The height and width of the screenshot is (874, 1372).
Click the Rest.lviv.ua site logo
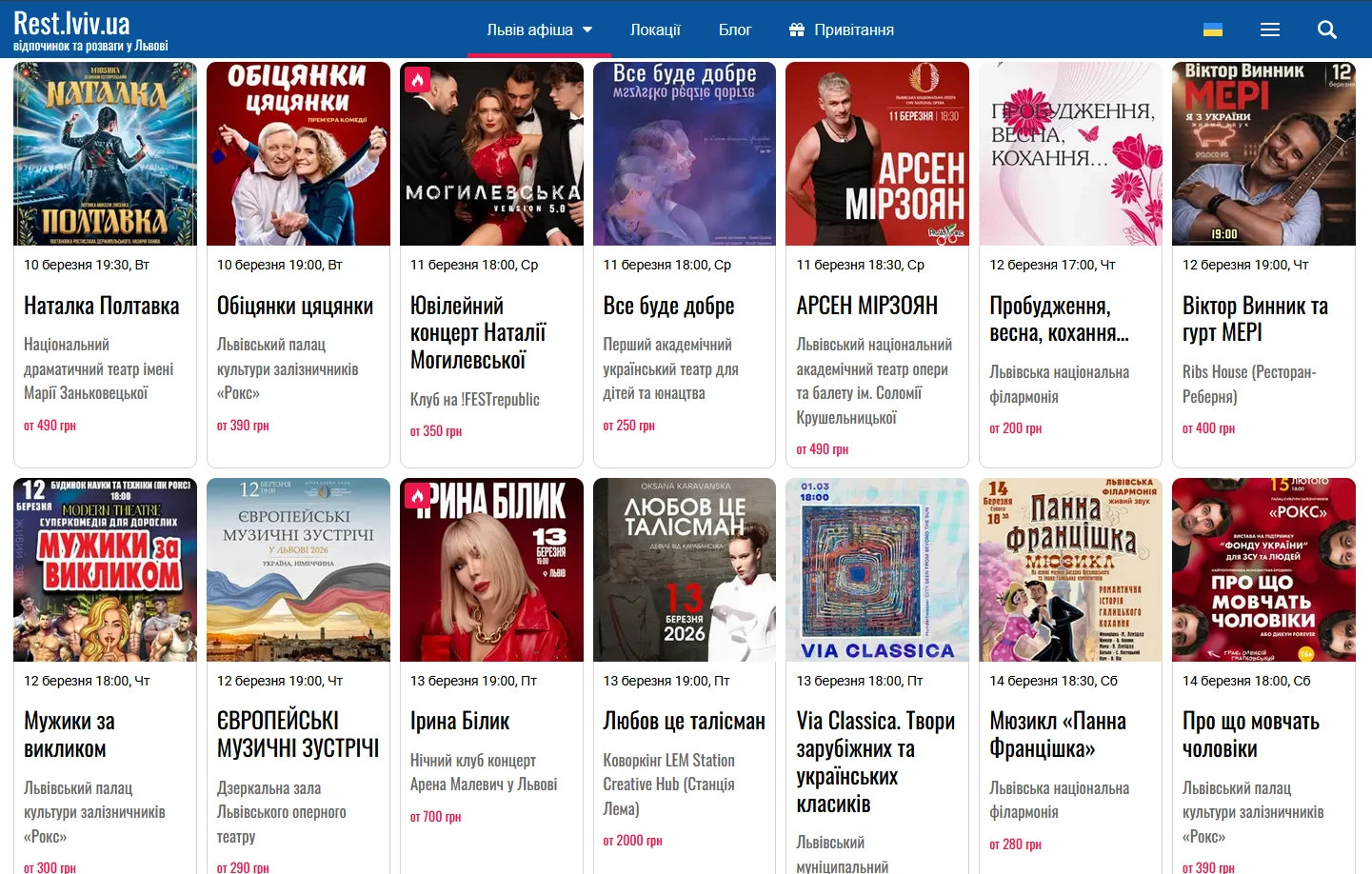click(90, 30)
